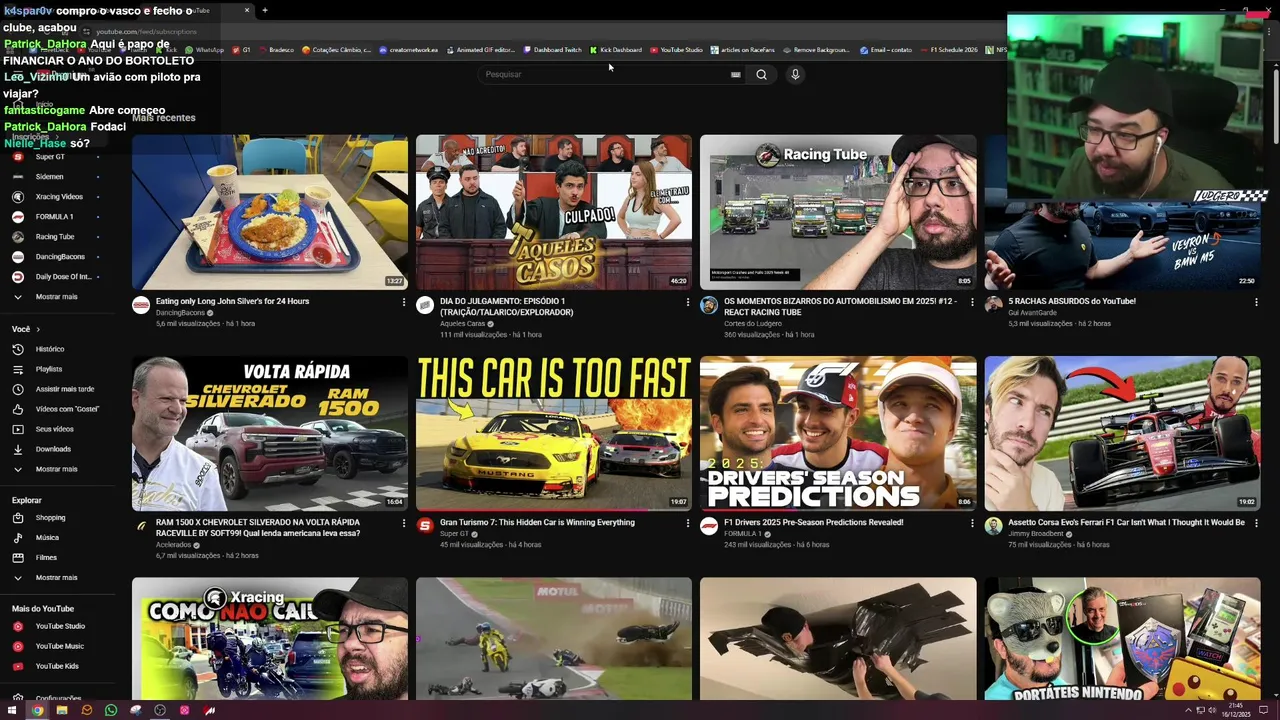
Task: Open WhatsApp from the Windows taskbar
Action: click(x=111, y=711)
